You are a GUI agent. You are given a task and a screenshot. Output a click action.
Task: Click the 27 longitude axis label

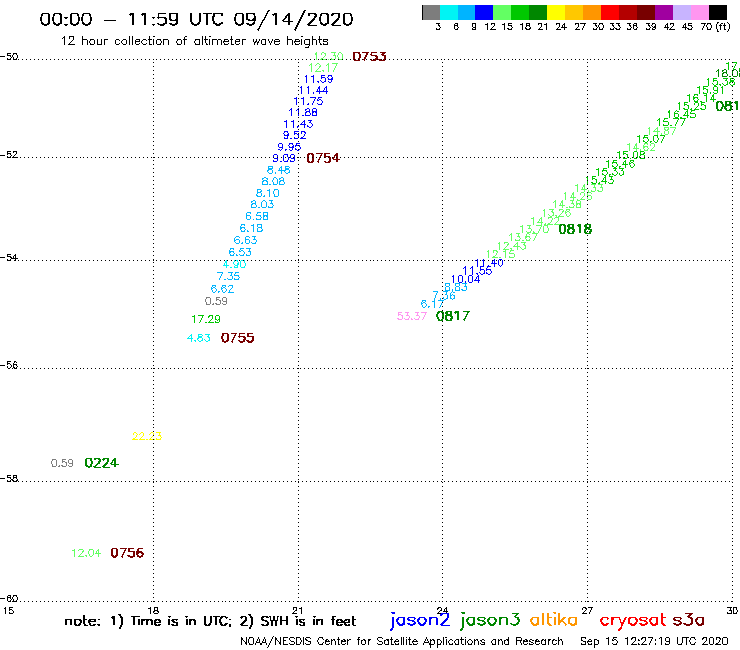coord(587,610)
